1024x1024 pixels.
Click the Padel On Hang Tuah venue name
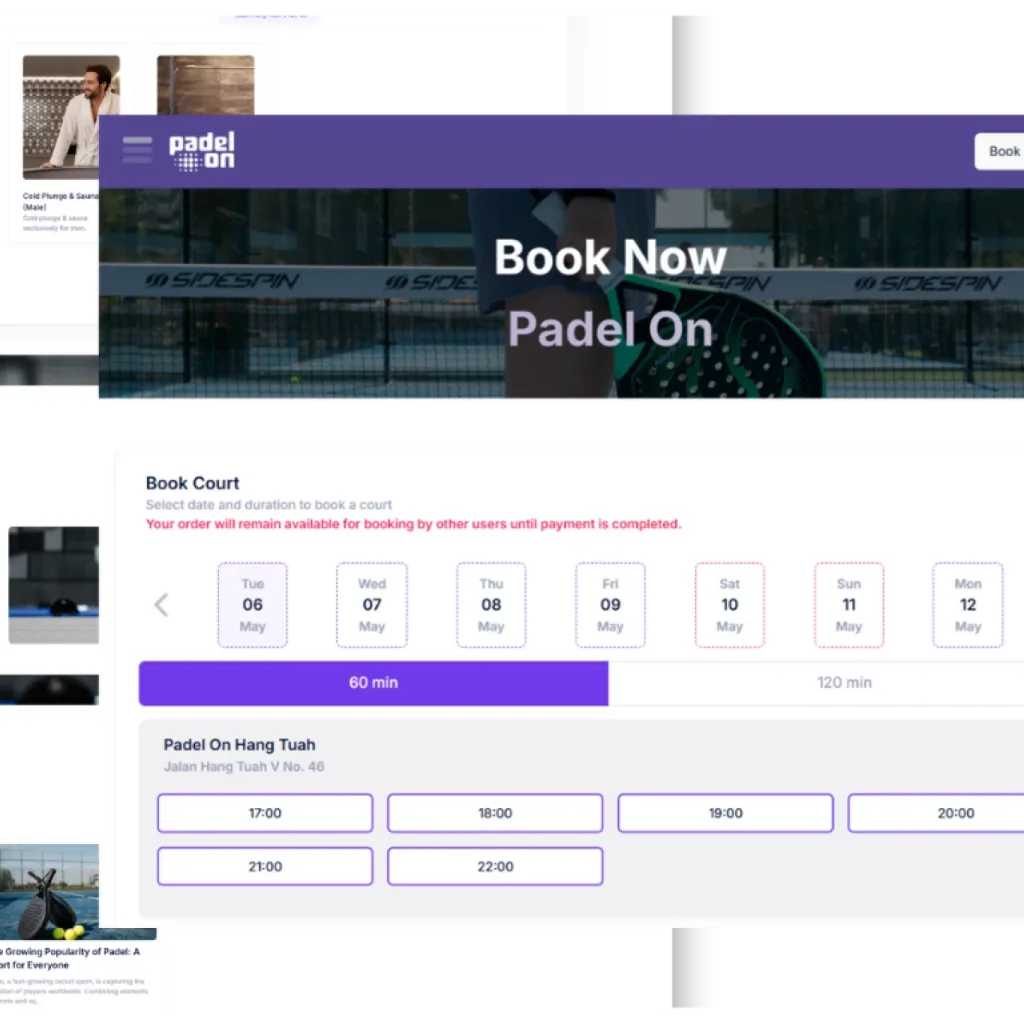[x=239, y=744]
